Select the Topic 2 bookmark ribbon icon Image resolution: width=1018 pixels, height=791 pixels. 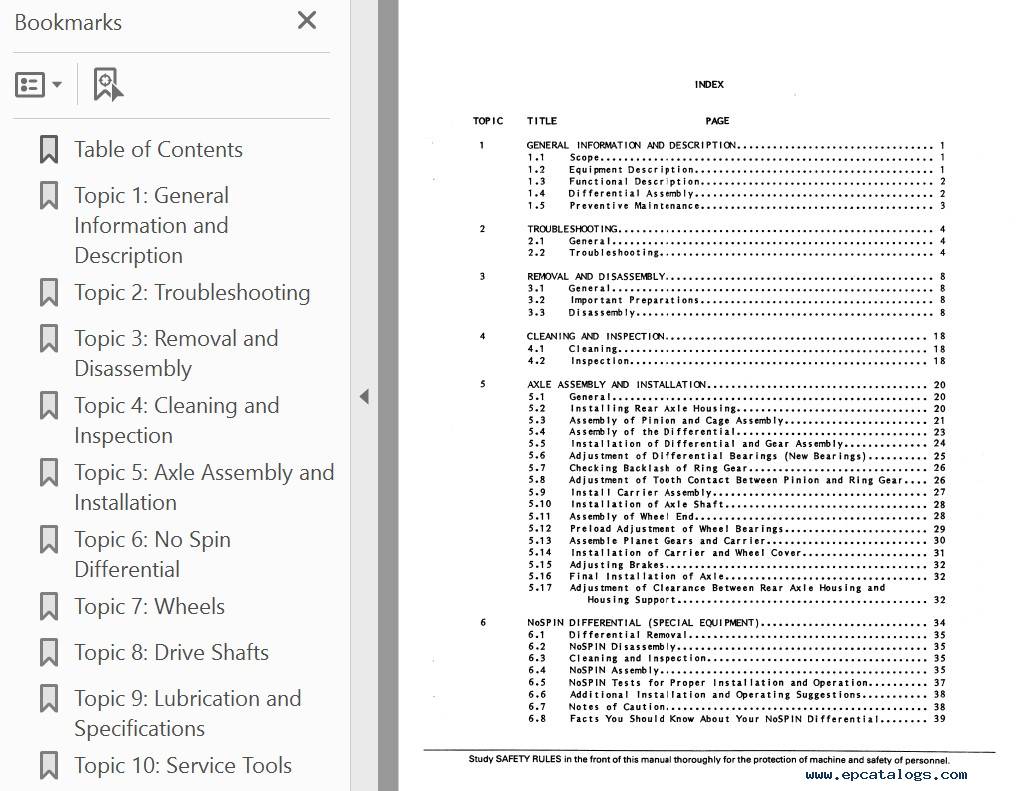point(49,292)
